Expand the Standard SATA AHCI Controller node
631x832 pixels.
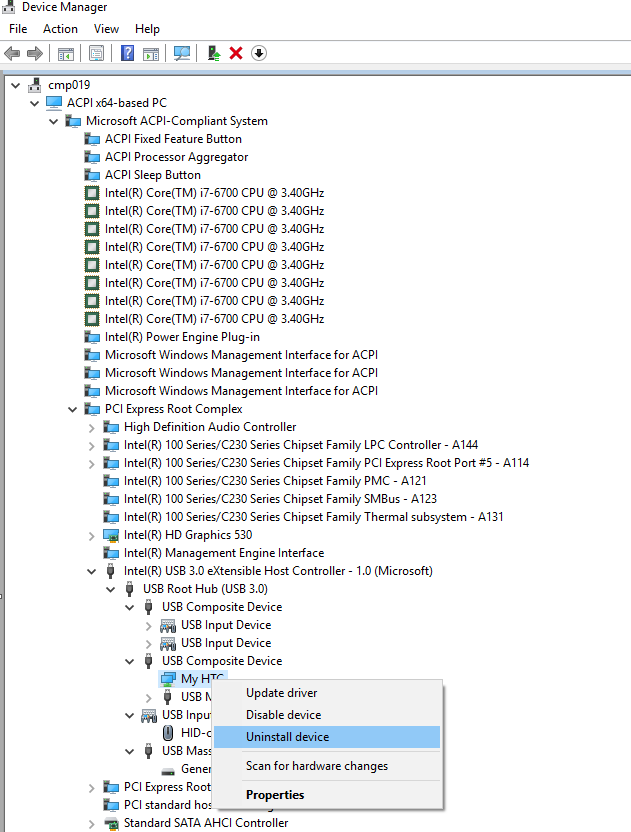click(91, 823)
